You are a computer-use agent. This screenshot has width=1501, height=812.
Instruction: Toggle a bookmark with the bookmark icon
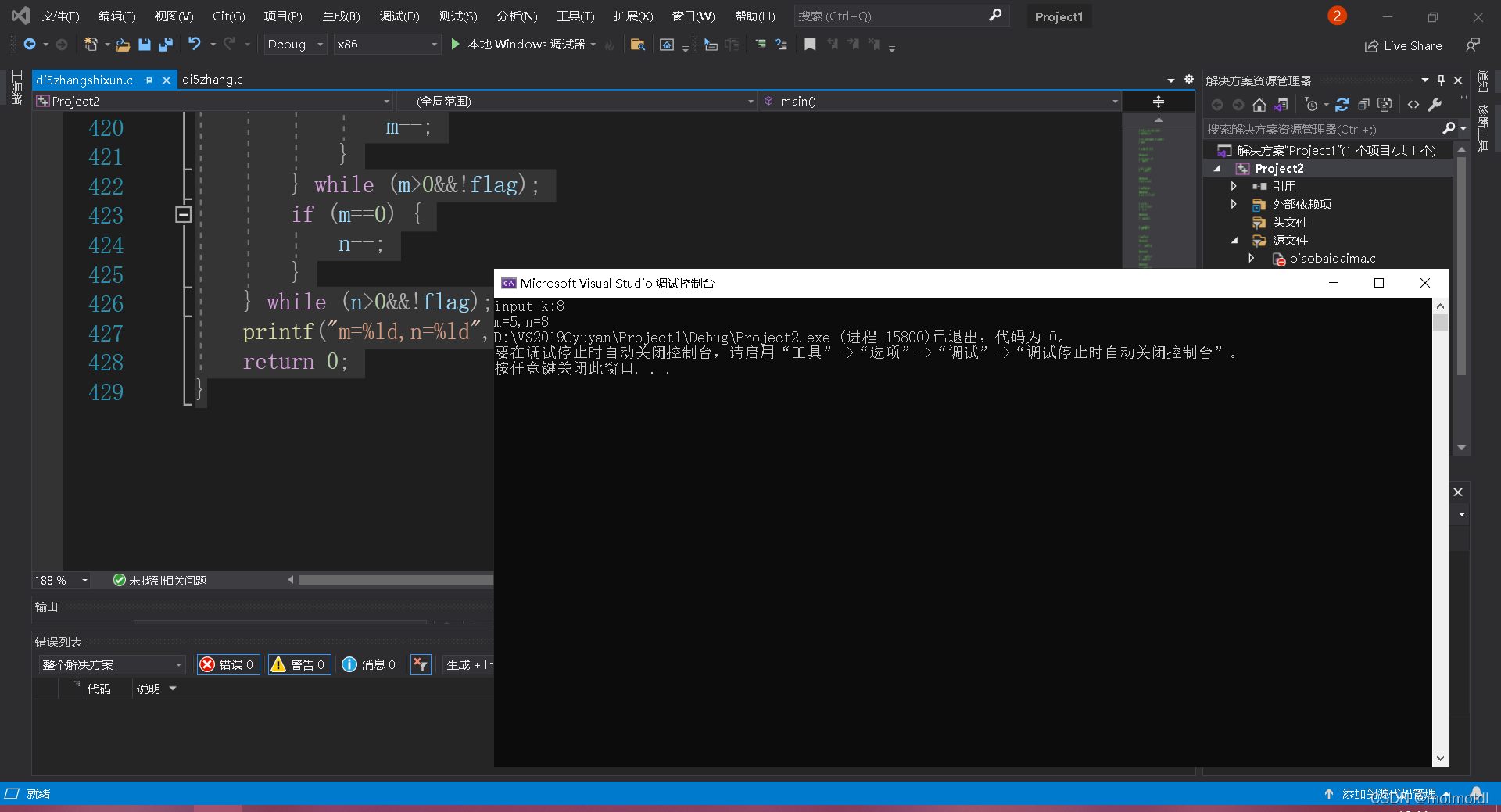point(810,45)
